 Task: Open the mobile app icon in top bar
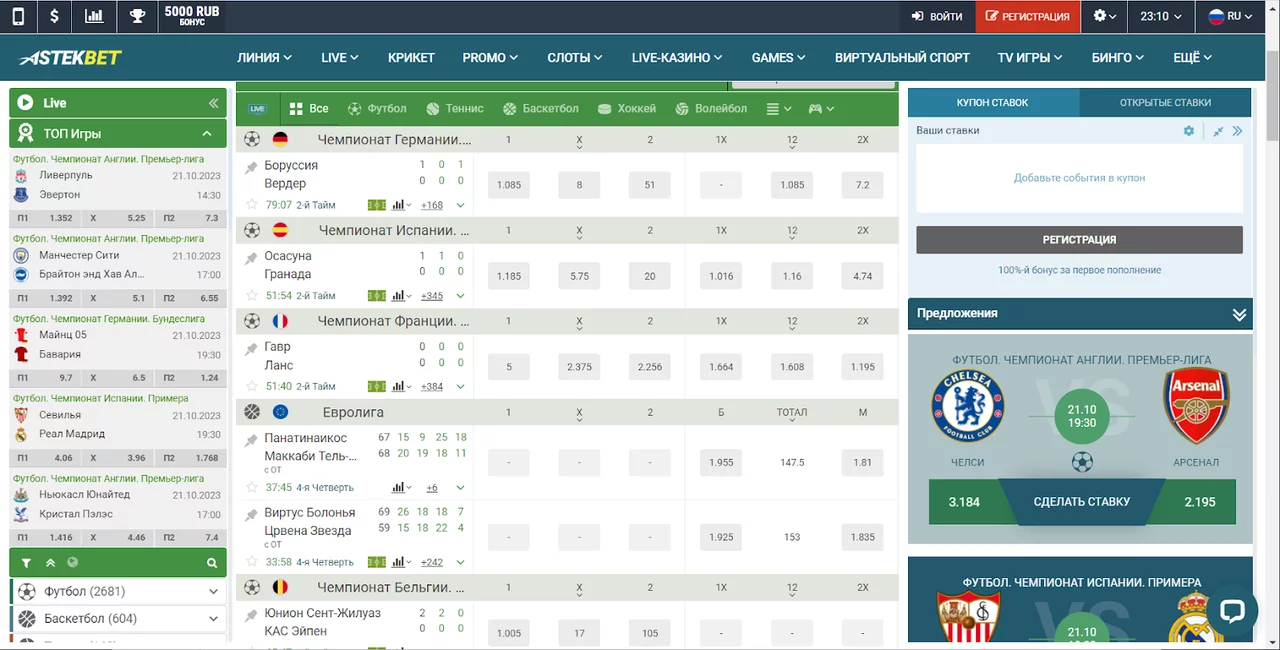(x=18, y=16)
